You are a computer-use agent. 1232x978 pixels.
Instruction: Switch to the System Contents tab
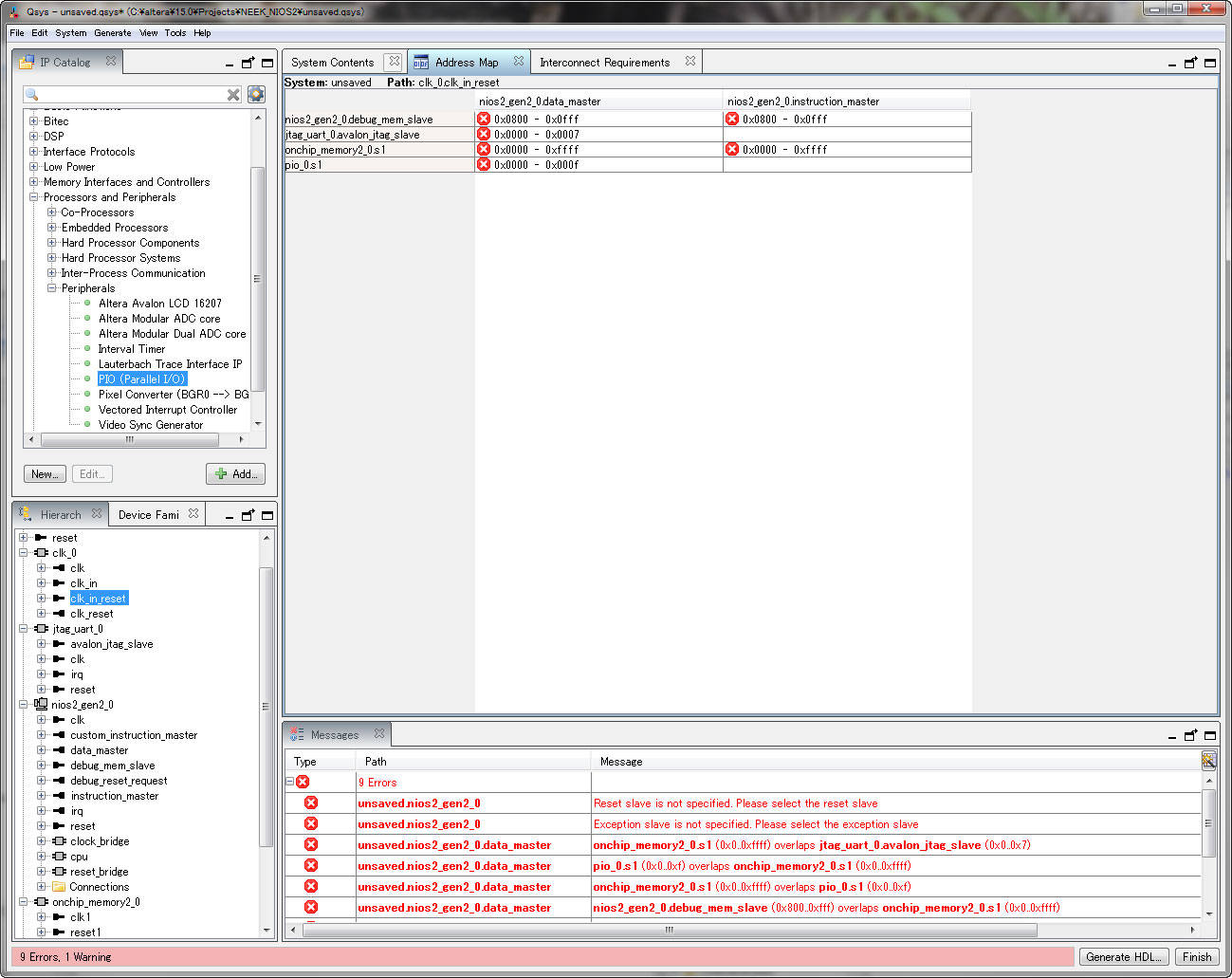click(x=333, y=63)
